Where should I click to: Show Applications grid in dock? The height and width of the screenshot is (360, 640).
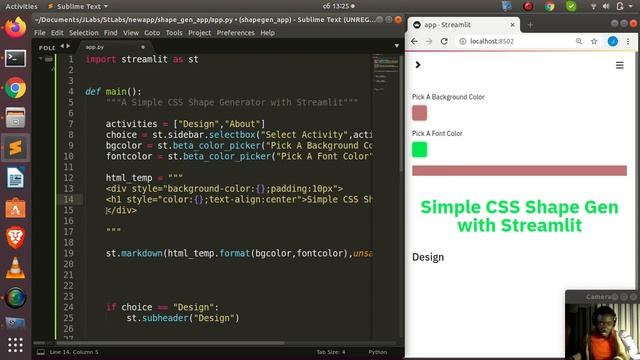pos(16,345)
